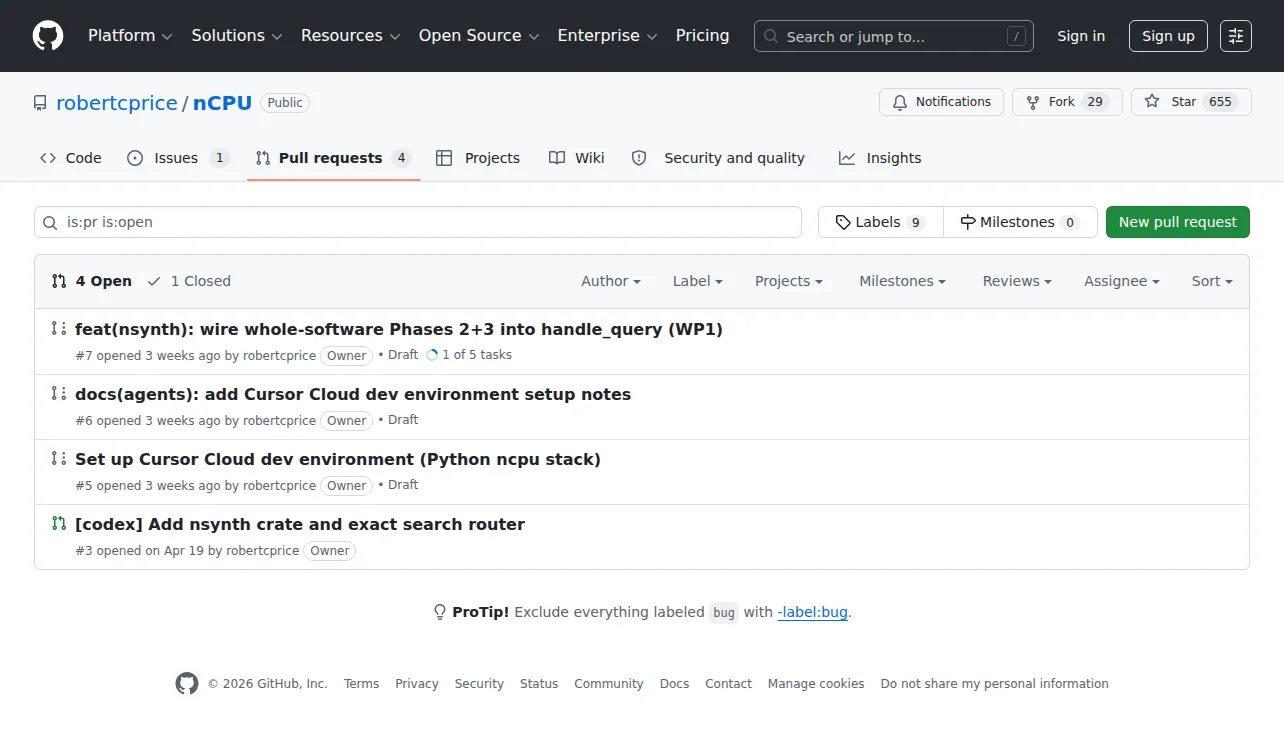This screenshot has height=737, width=1284.
Task: Click the "is:pr is:open" filter input
Action: click(x=418, y=222)
